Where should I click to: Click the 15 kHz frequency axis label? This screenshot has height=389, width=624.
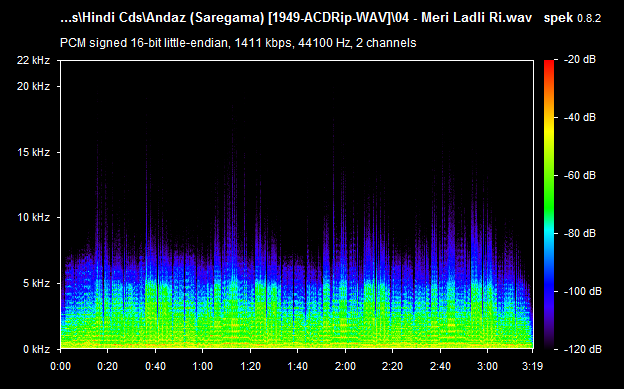[x=33, y=152]
